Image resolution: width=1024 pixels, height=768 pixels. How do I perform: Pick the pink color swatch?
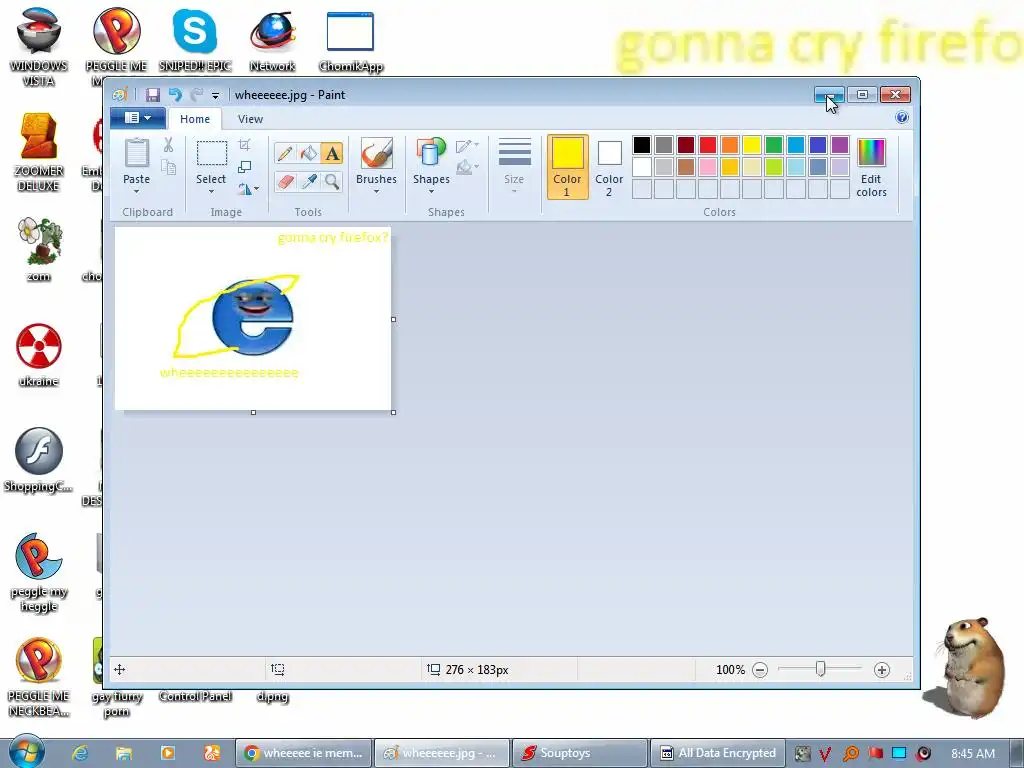(x=708, y=167)
